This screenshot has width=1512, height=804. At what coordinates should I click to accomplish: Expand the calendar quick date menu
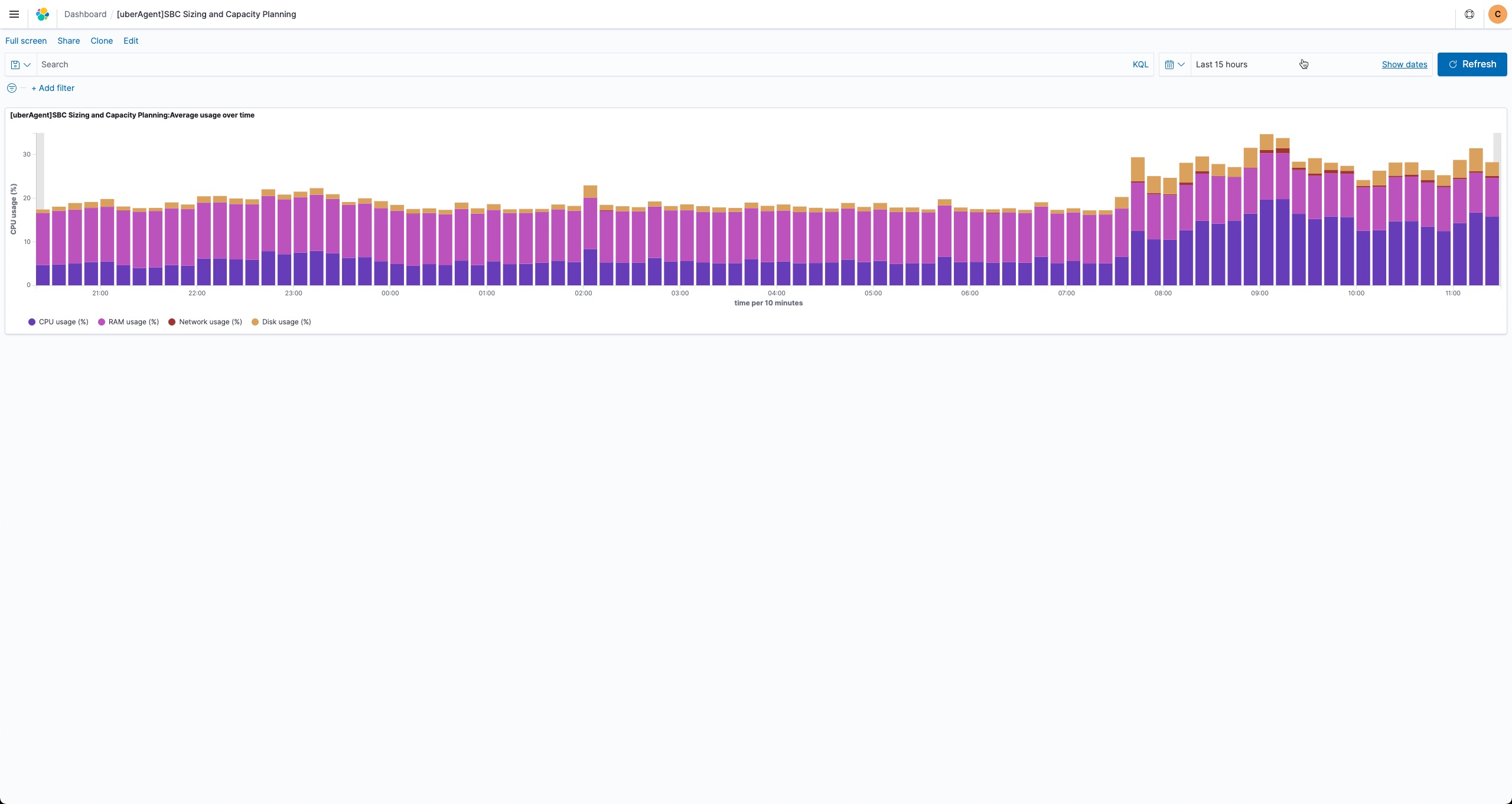[1174, 64]
